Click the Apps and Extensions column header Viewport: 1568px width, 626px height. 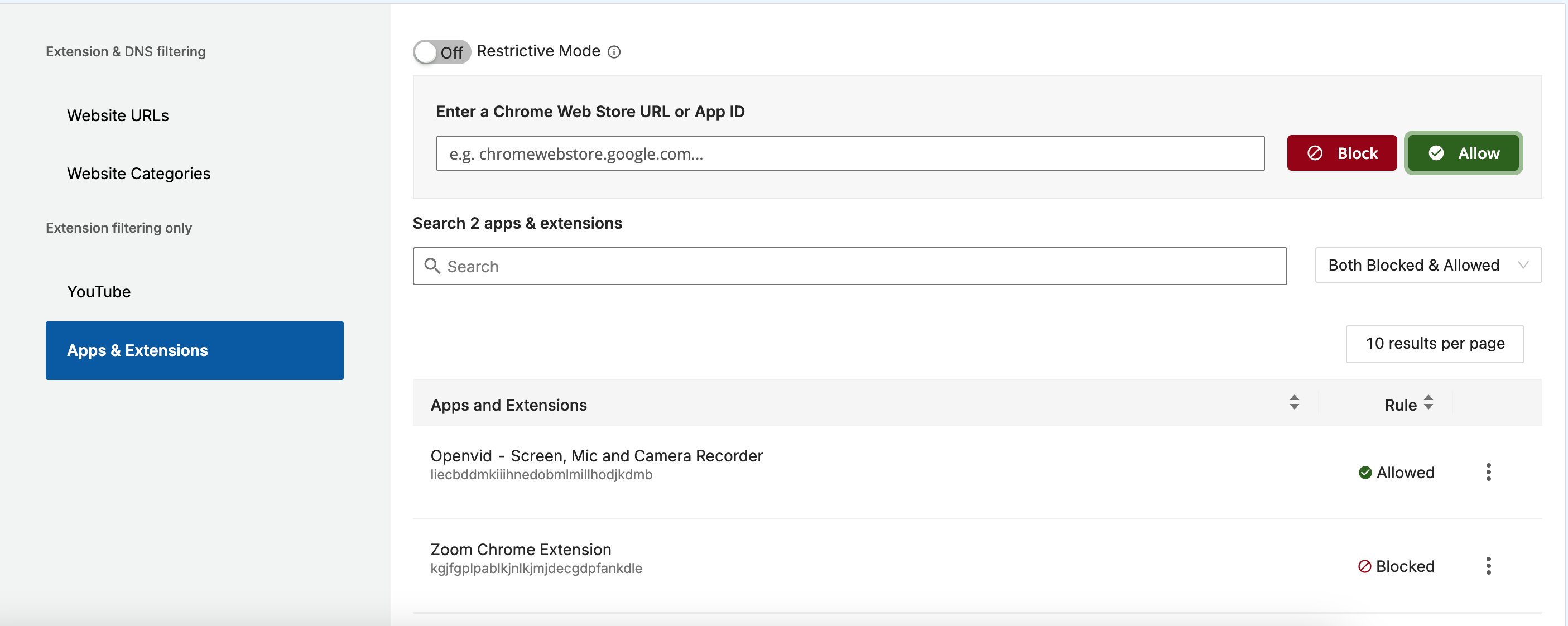508,405
